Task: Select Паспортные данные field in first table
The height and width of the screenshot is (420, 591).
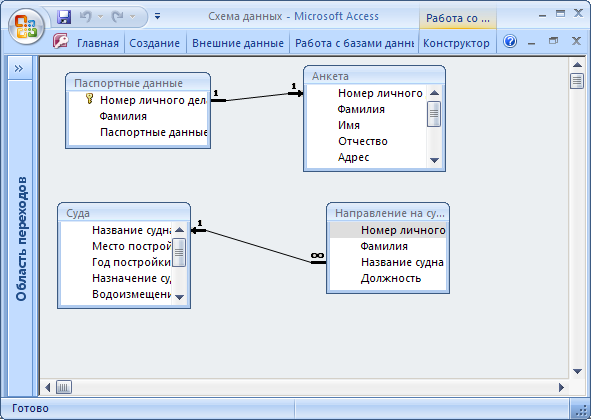Action: pos(154,132)
